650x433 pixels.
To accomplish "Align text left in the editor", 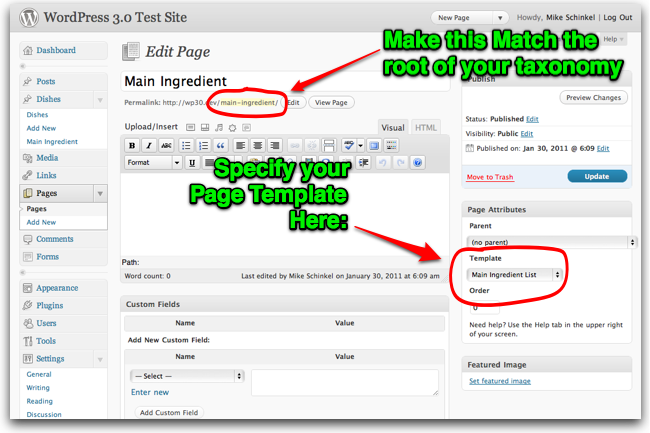I will 240,145.
